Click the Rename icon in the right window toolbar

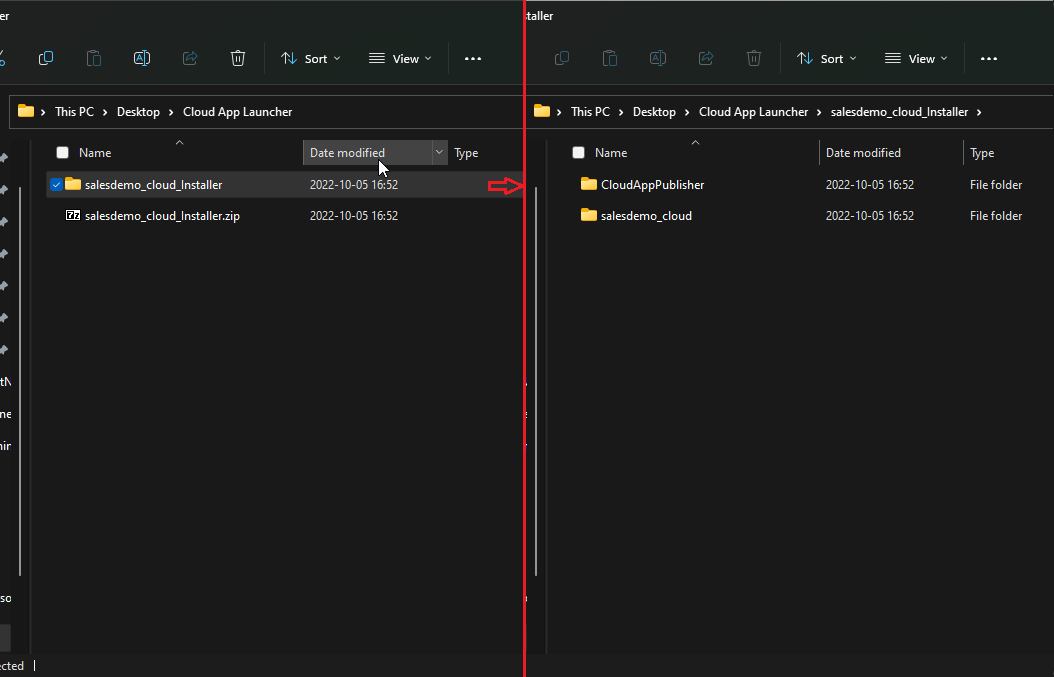[658, 58]
